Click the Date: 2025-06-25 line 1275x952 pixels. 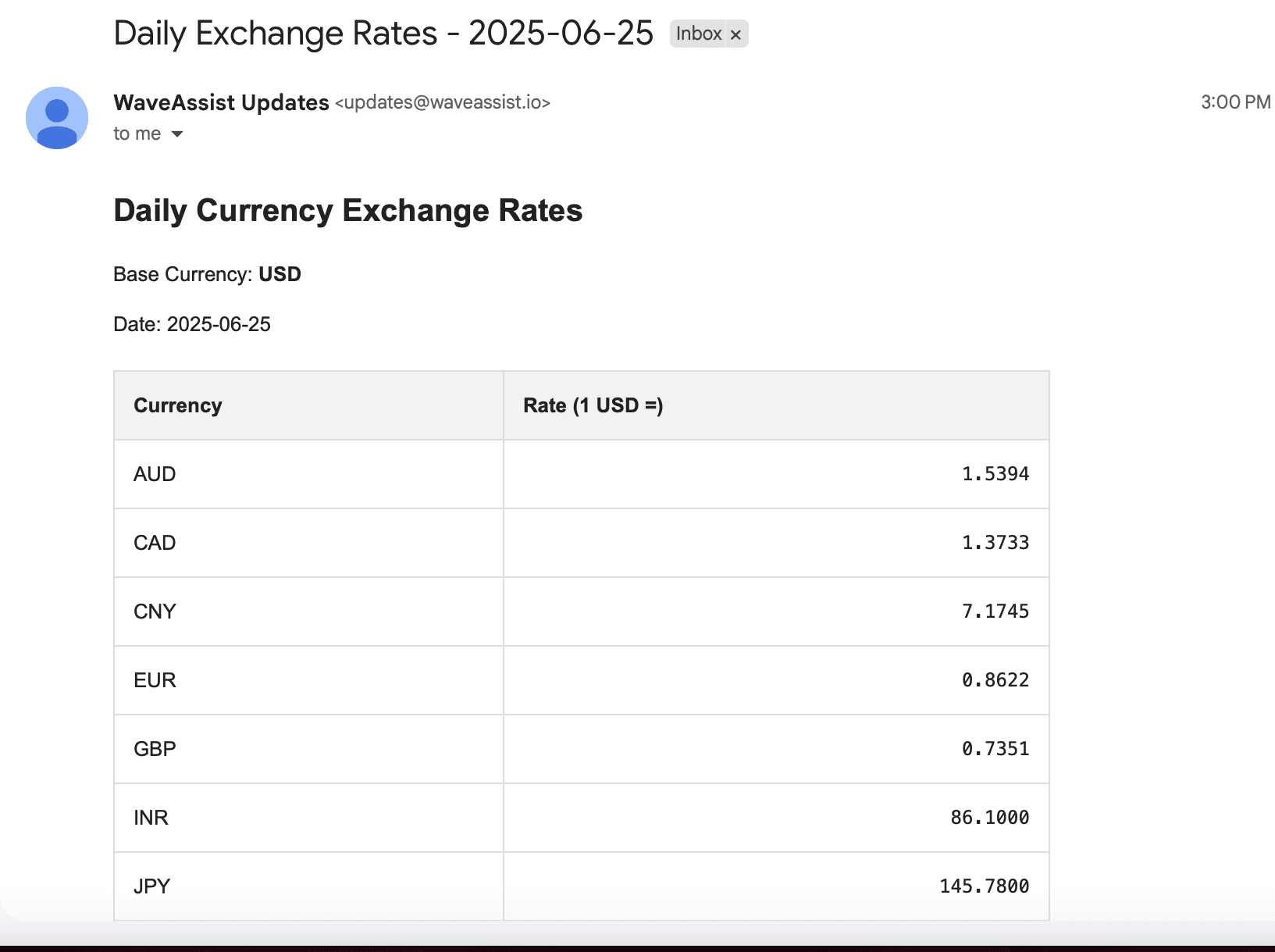[192, 324]
